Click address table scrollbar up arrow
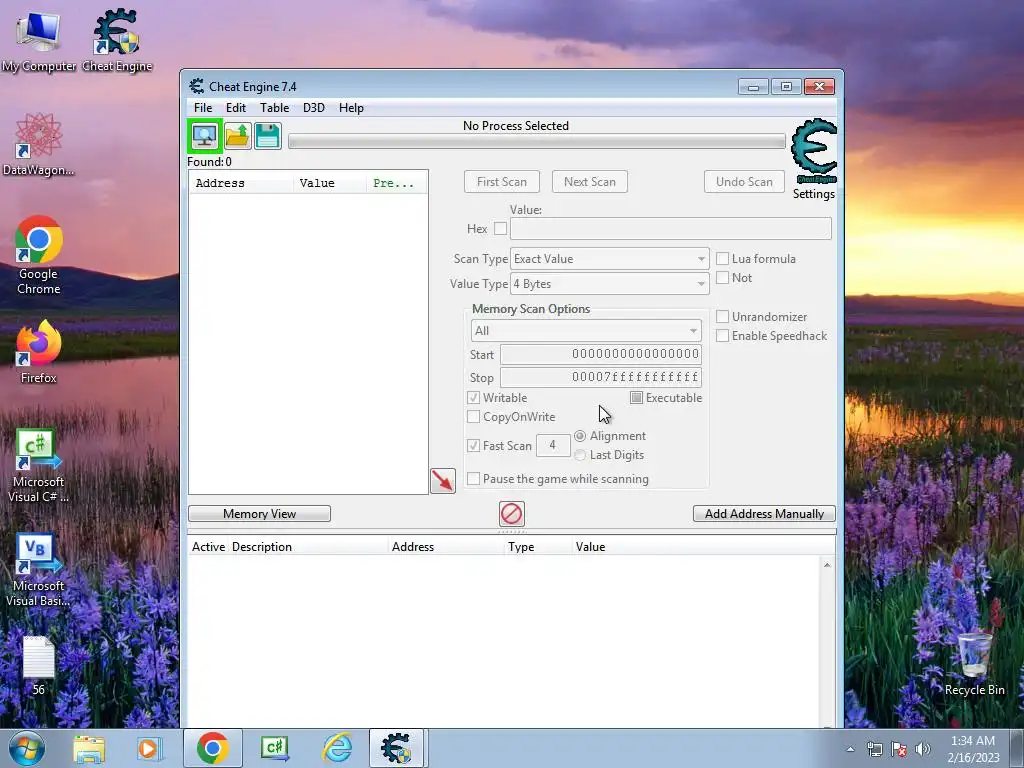Image resolution: width=1024 pixels, height=768 pixels. 827,565
